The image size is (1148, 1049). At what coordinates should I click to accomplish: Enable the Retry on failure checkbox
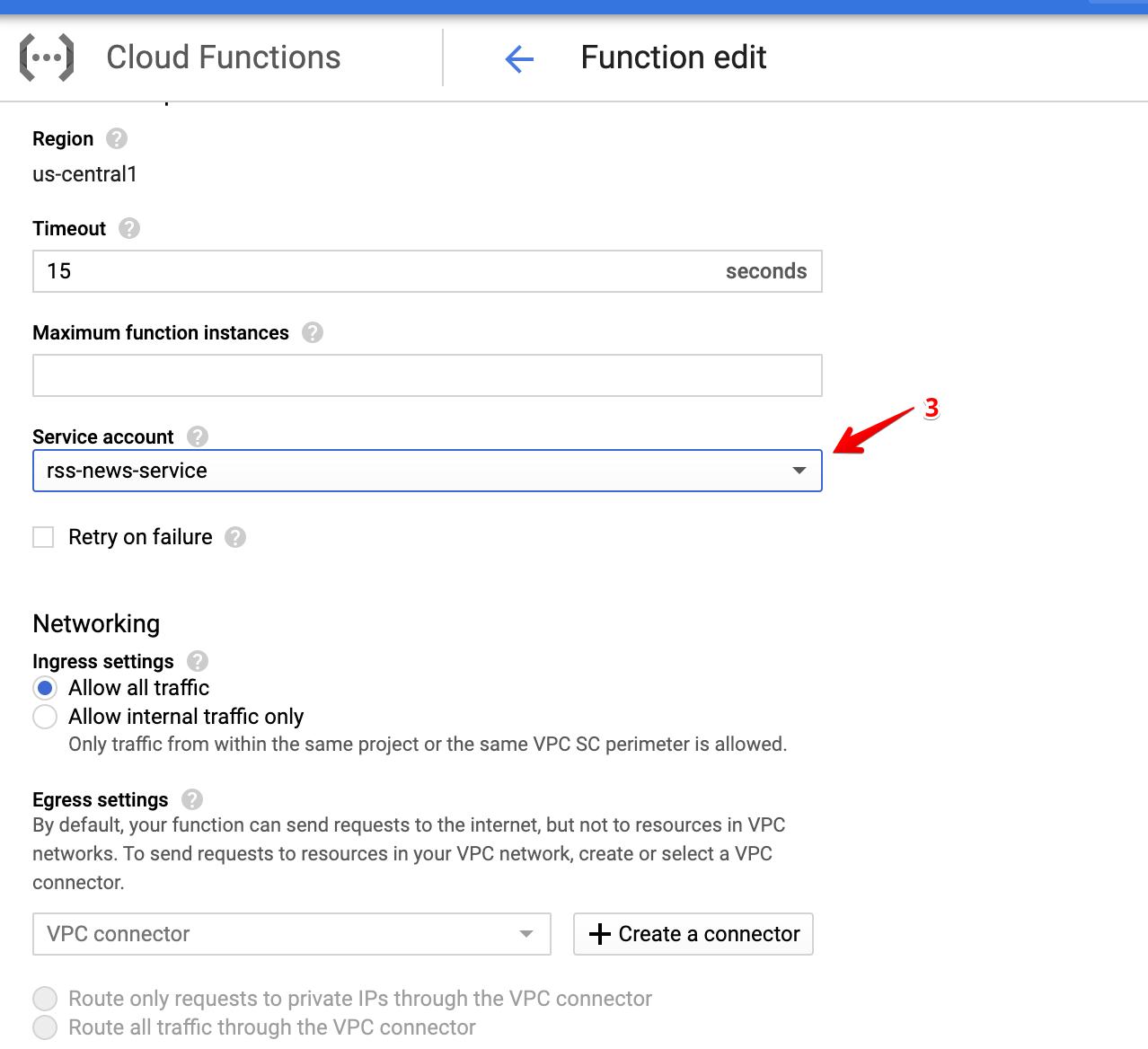click(43, 537)
